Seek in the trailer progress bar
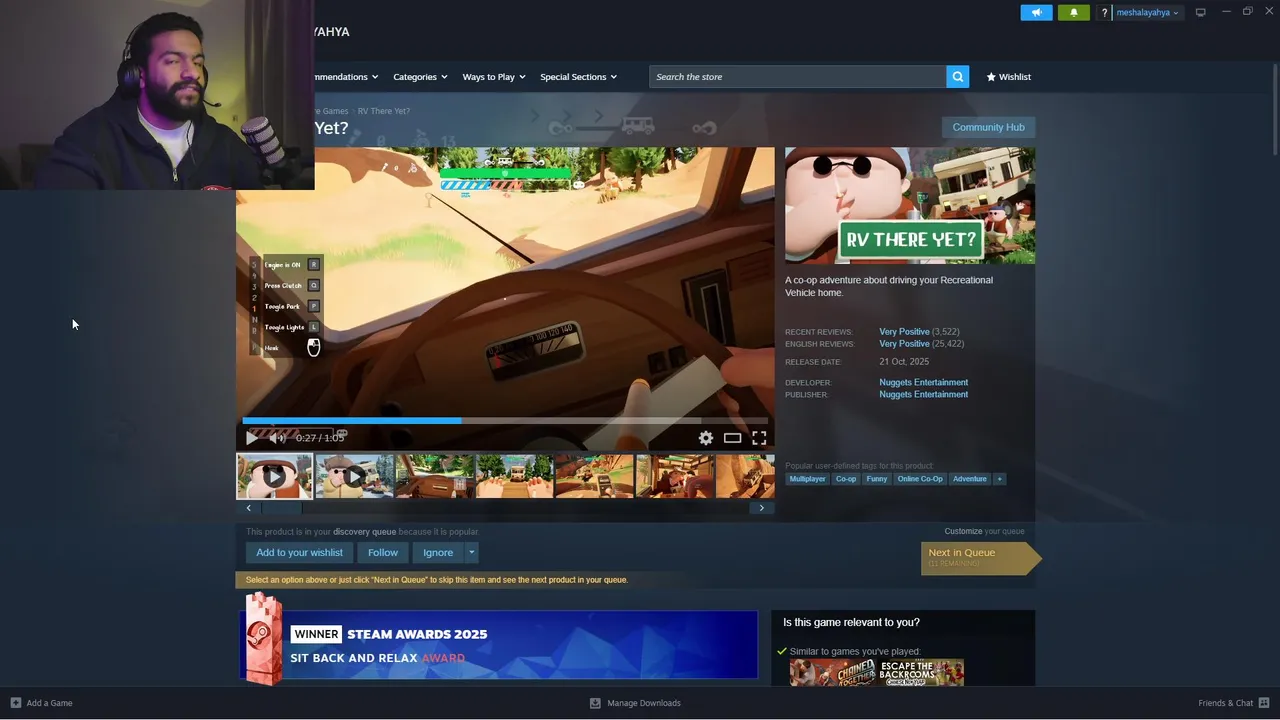1280x720 pixels. click(x=505, y=421)
